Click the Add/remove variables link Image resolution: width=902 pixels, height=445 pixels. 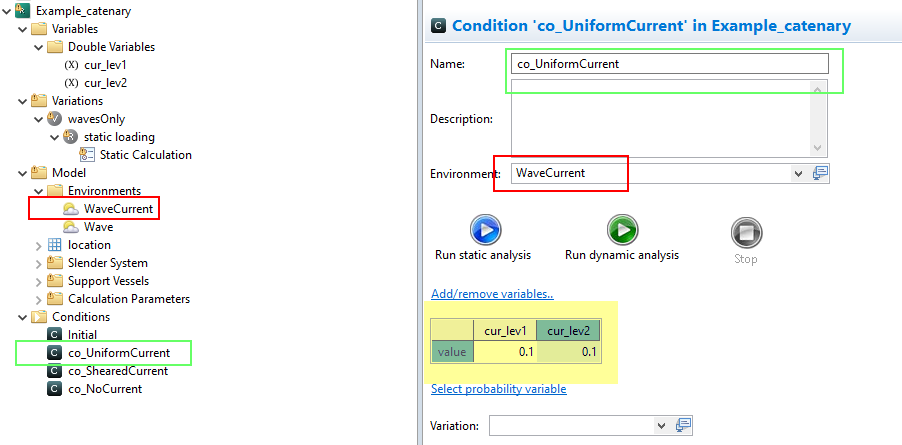point(492,294)
